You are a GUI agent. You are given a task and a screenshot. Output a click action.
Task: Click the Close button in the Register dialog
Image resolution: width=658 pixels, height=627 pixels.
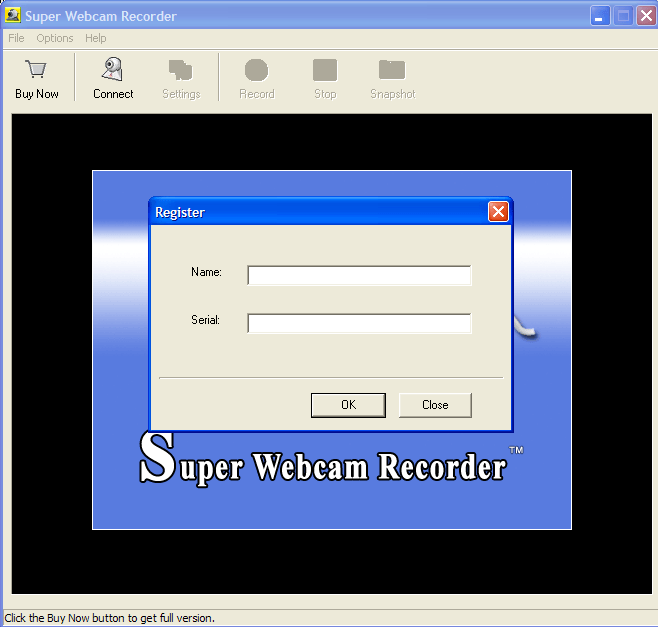coord(435,405)
